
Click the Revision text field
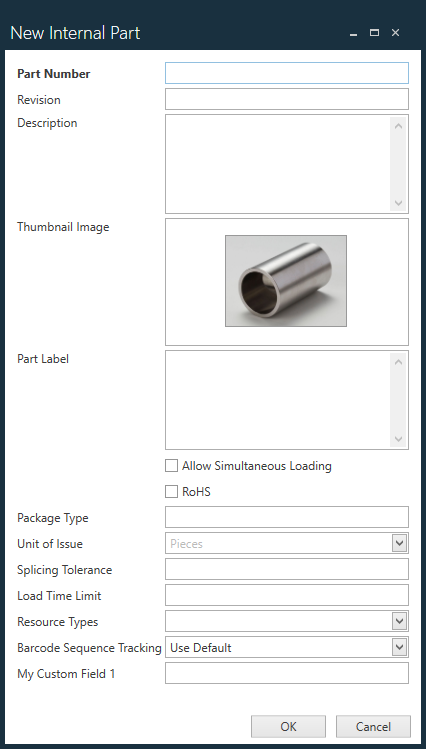click(287, 99)
